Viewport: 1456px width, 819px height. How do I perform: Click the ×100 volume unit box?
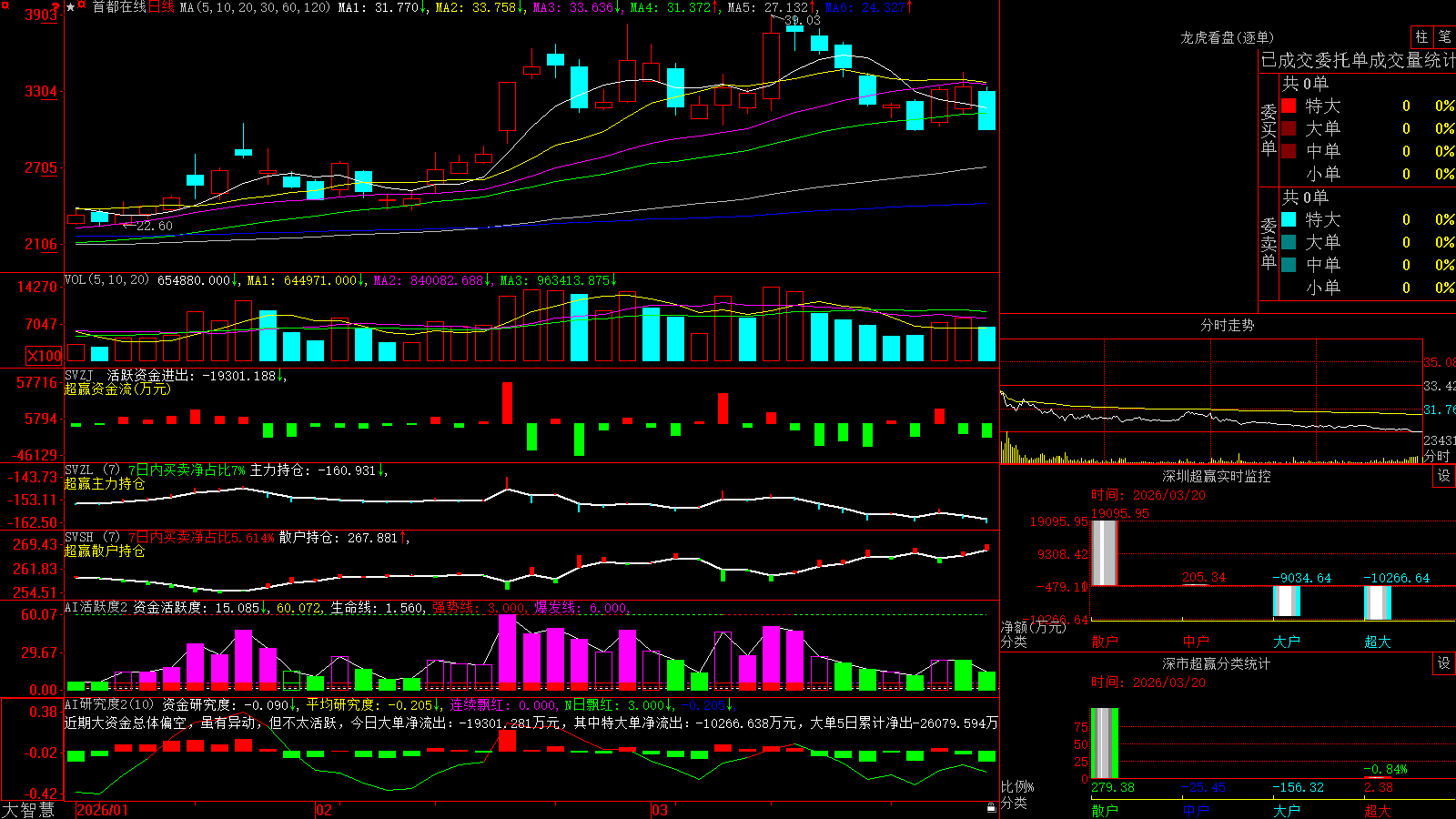pos(44,357)
